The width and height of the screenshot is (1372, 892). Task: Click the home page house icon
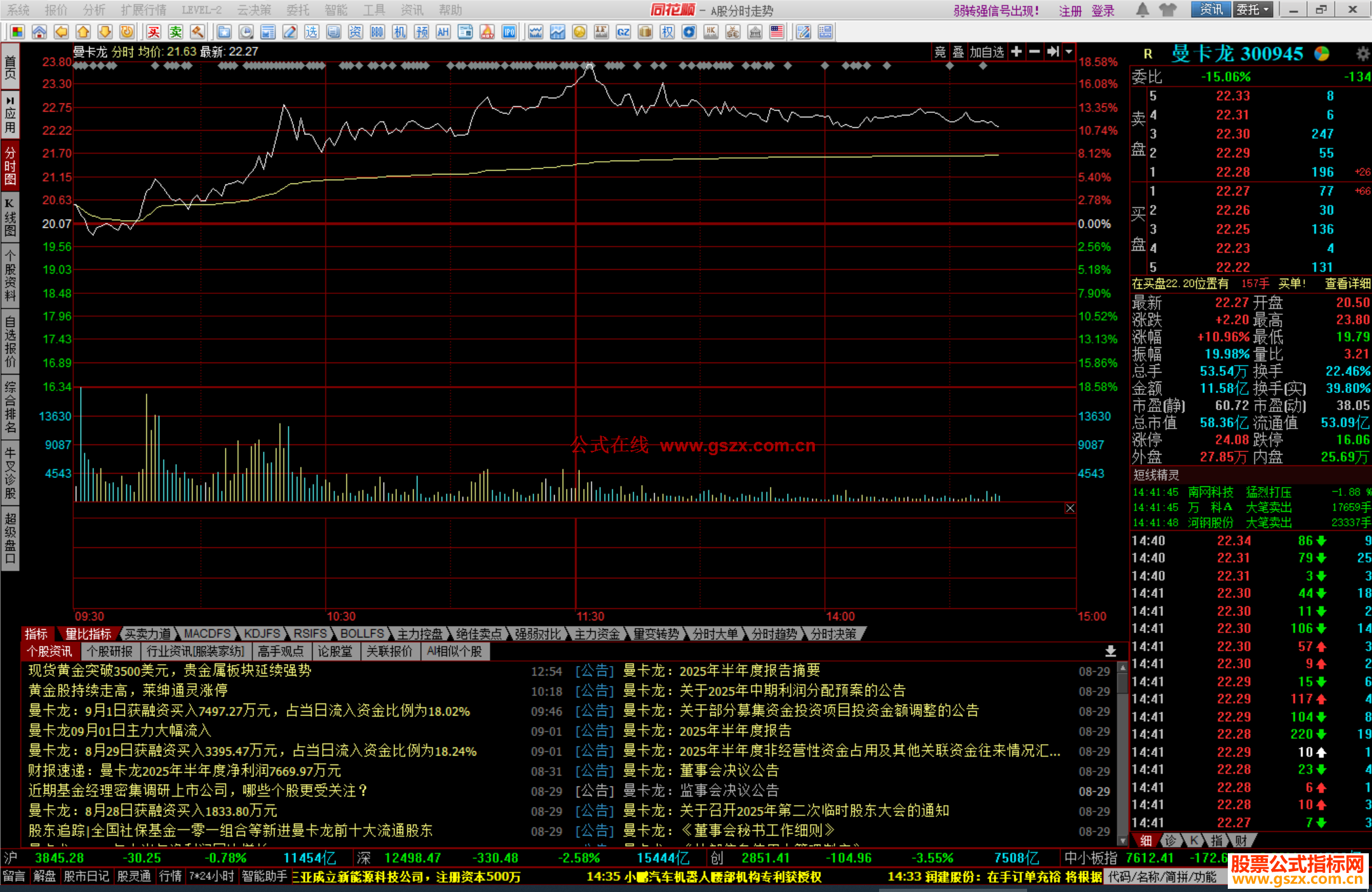[39, 32]
